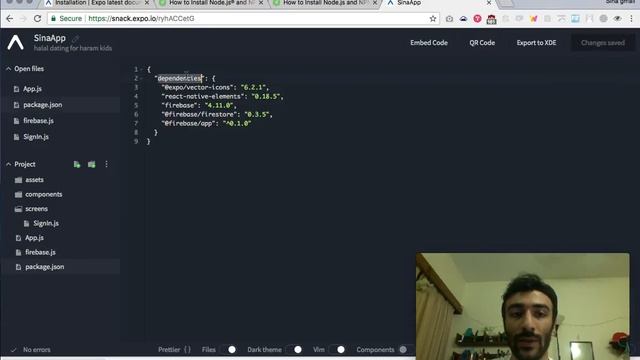Switch to first How to Install Node.js tab

pos(211,3)
